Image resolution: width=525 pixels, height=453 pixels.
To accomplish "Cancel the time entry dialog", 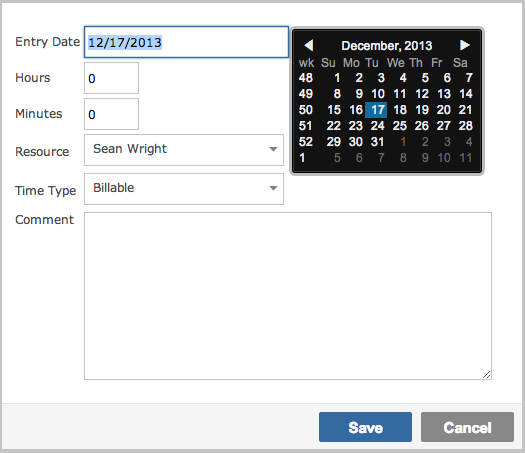I will coord(467,427).
